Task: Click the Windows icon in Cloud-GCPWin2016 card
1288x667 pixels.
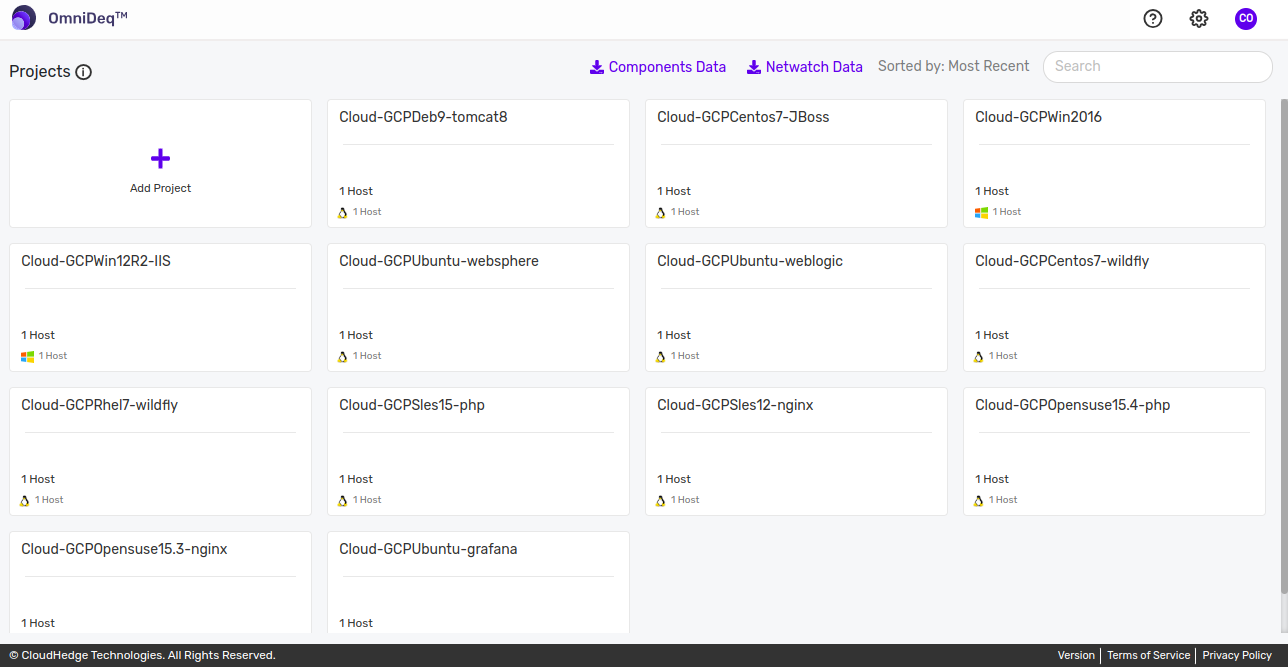Action: [982, 212]
